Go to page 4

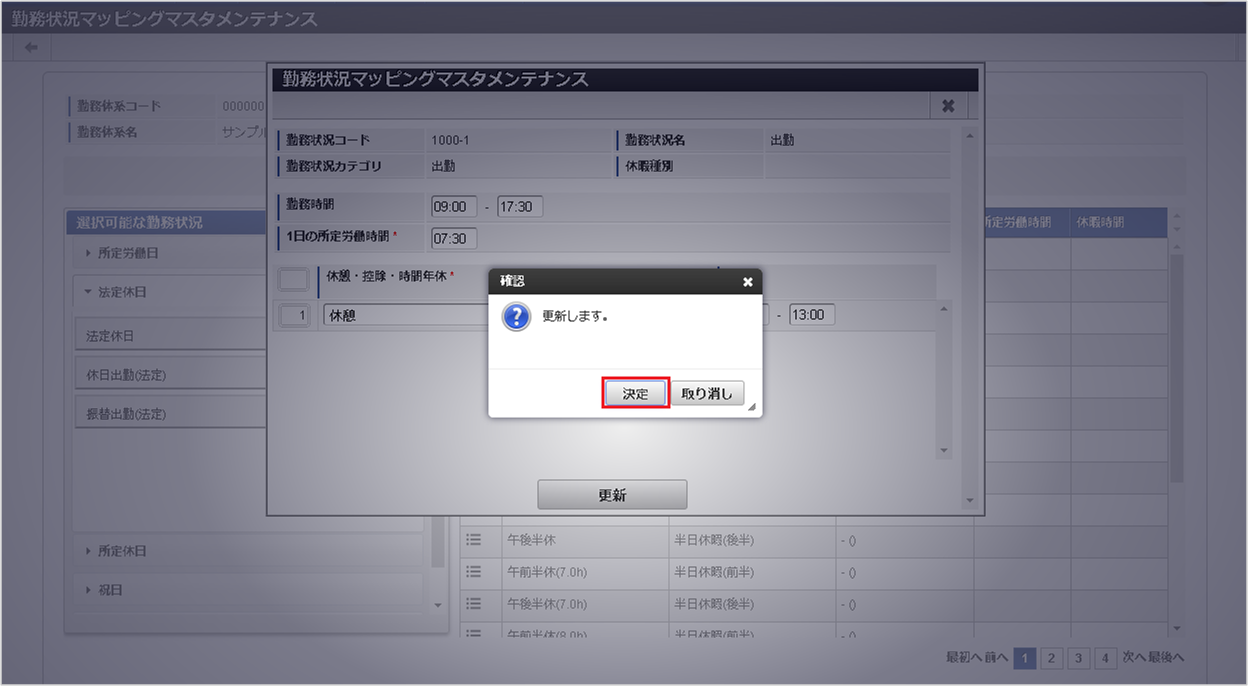[x=1105, y=658]
